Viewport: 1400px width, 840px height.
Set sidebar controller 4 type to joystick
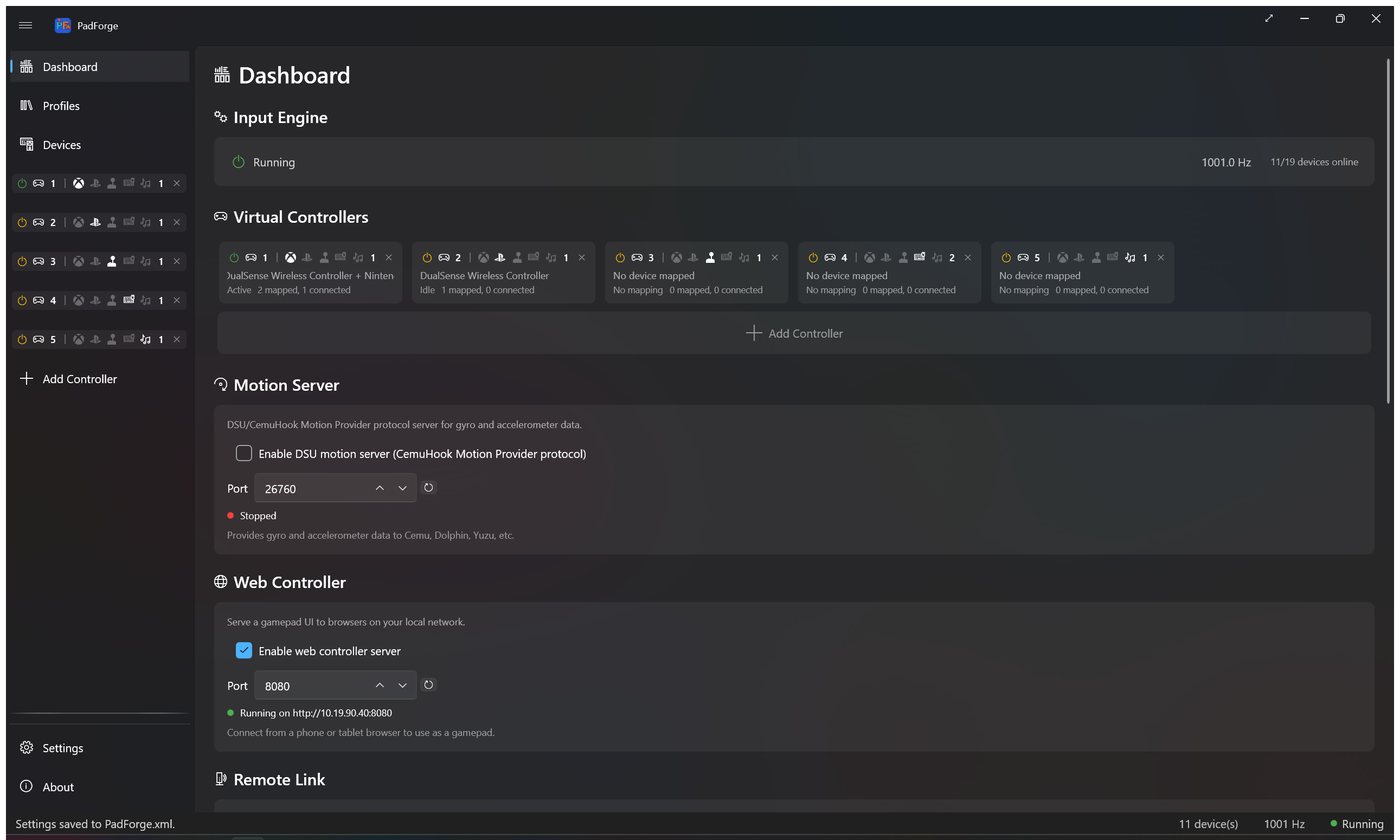[x=112, y=301]
